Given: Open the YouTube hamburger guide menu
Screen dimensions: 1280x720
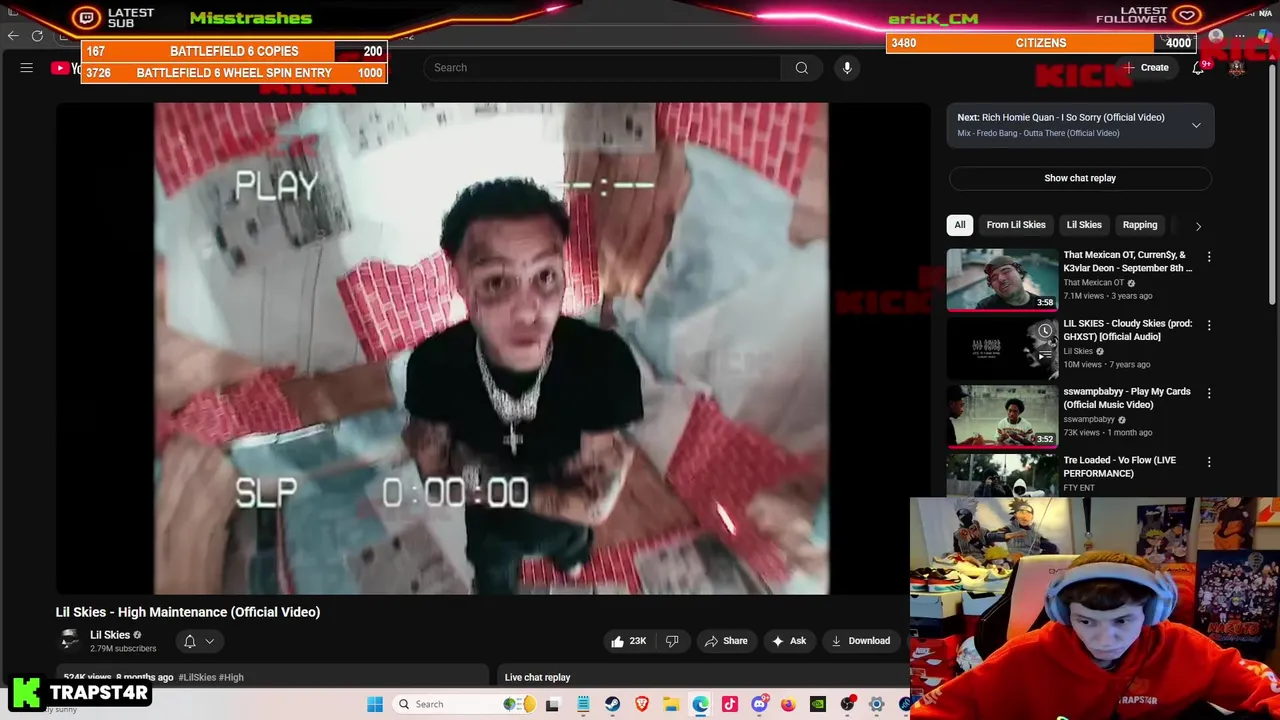Looking at the screenshot, I should point(27,68).
